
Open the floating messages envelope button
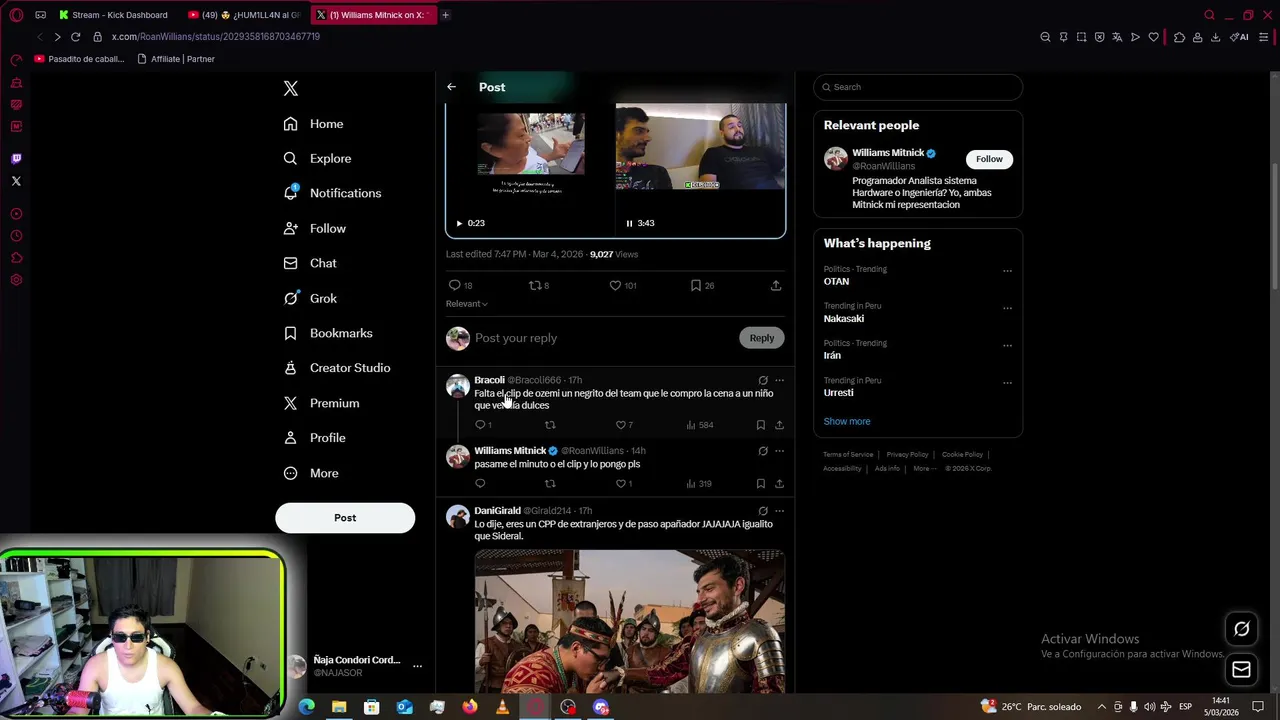click(x=1242, y=670)
